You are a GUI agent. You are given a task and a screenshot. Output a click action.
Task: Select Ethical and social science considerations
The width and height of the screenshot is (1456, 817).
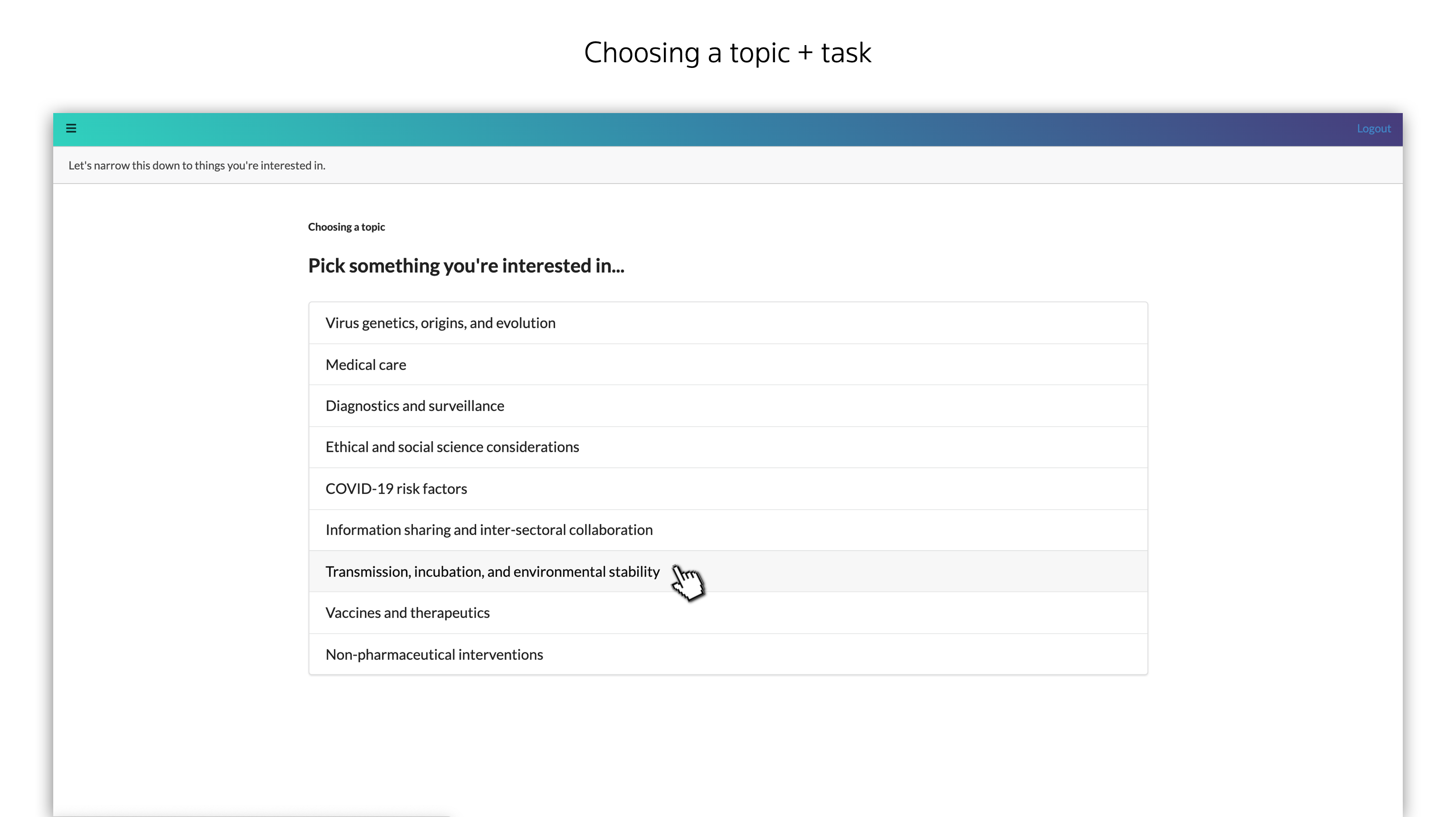pos(452,447)
